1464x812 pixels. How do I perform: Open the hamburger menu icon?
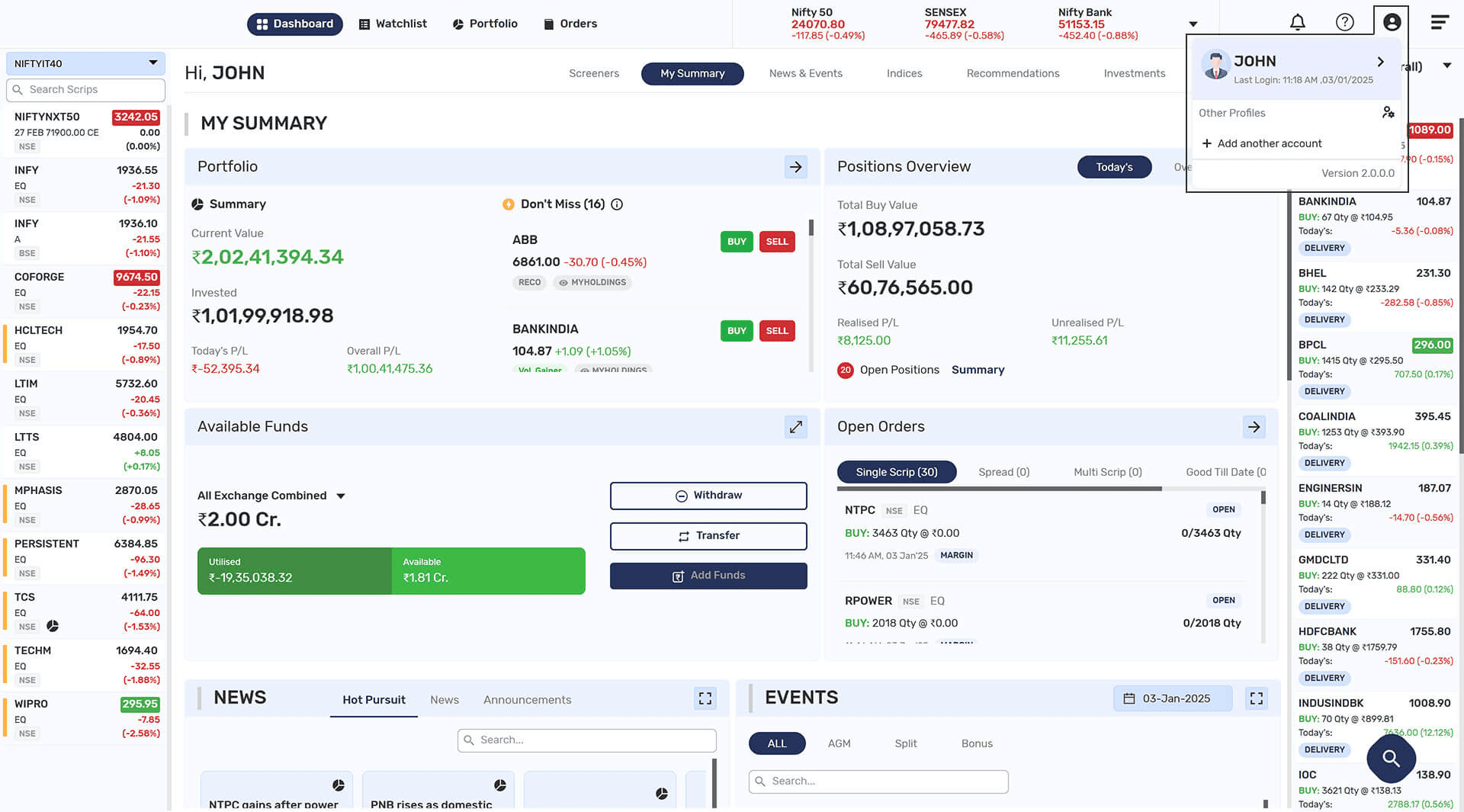1440,23
